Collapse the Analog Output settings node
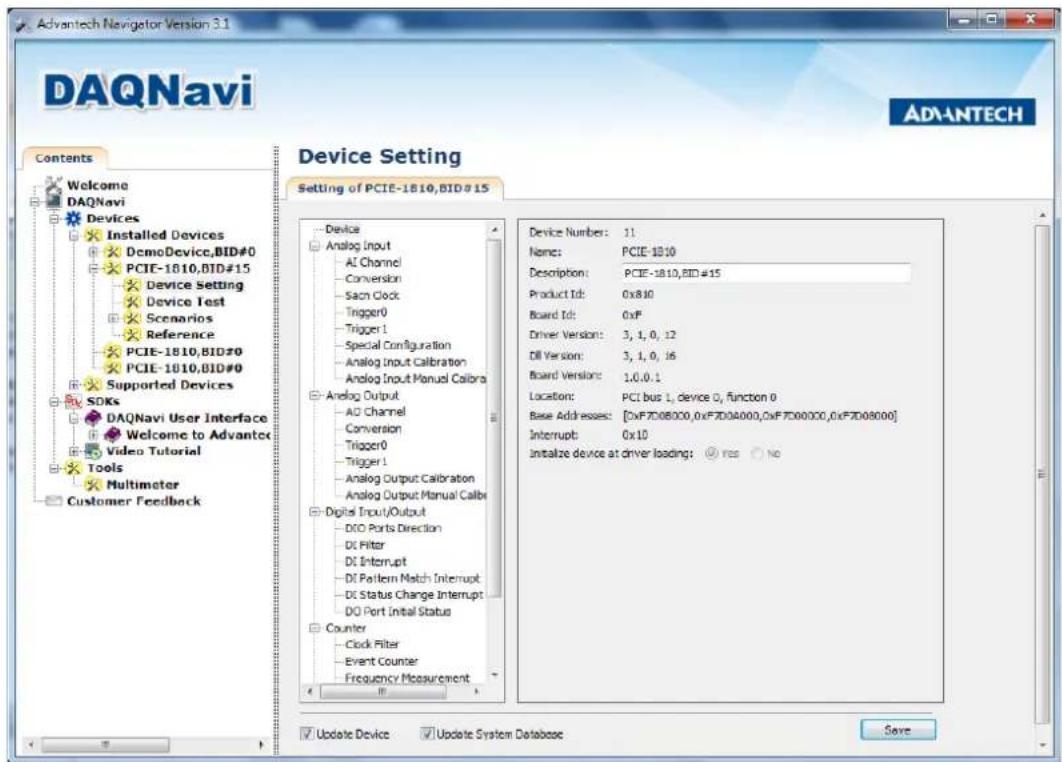This screenshot has width=1062, height=762. click(x=315, y=395)
